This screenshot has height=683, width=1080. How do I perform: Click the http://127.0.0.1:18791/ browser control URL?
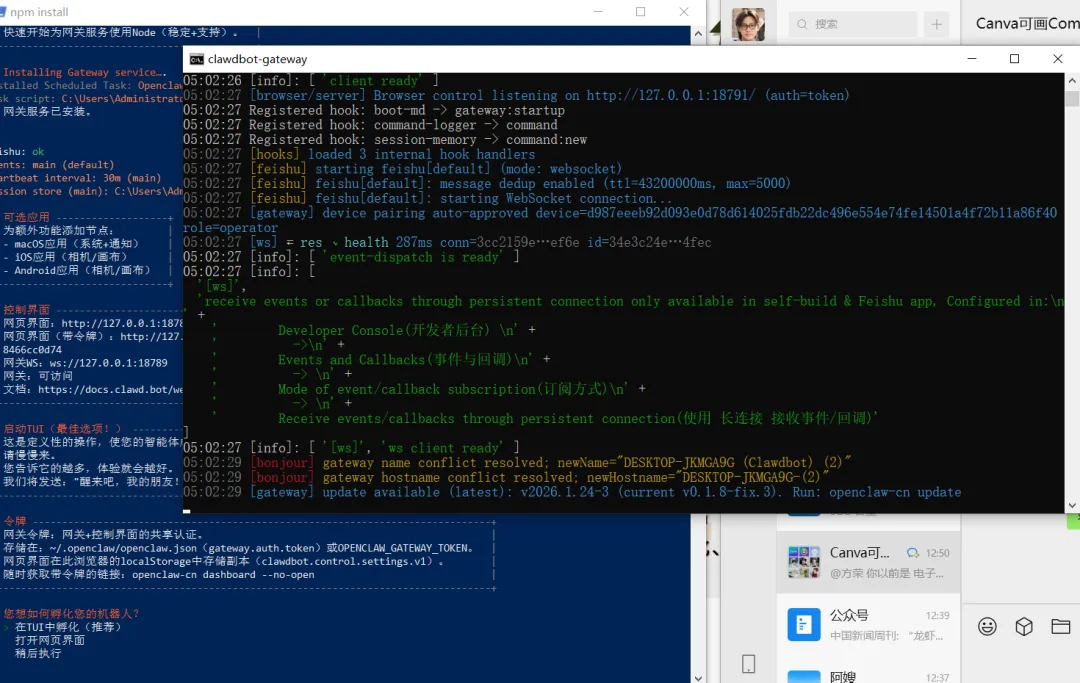671,96
